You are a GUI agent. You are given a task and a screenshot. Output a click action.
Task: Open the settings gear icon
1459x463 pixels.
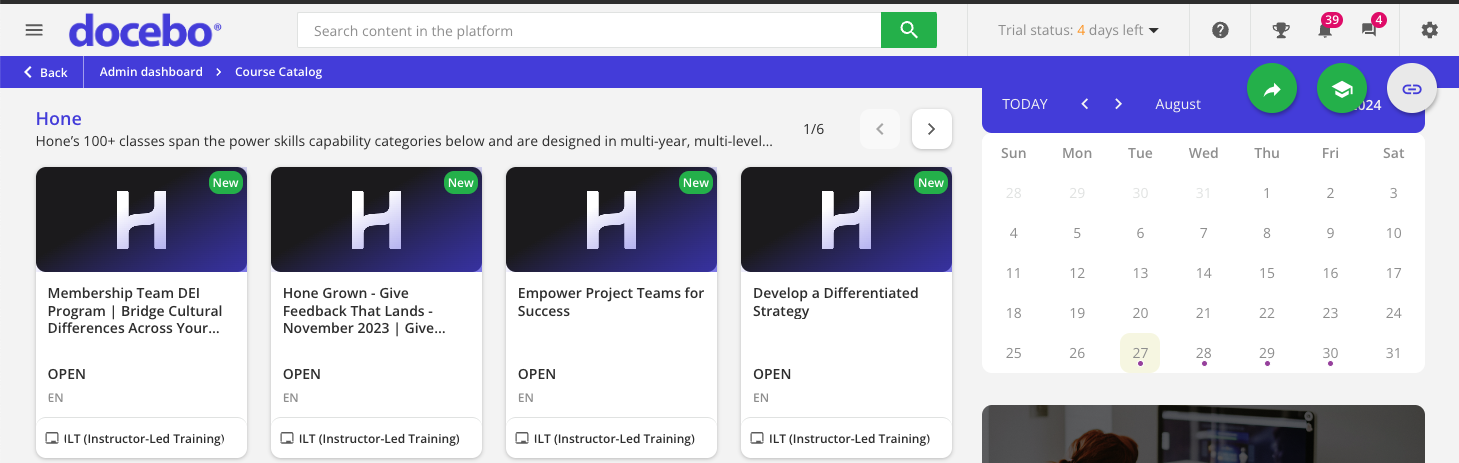pos(1430,30)
